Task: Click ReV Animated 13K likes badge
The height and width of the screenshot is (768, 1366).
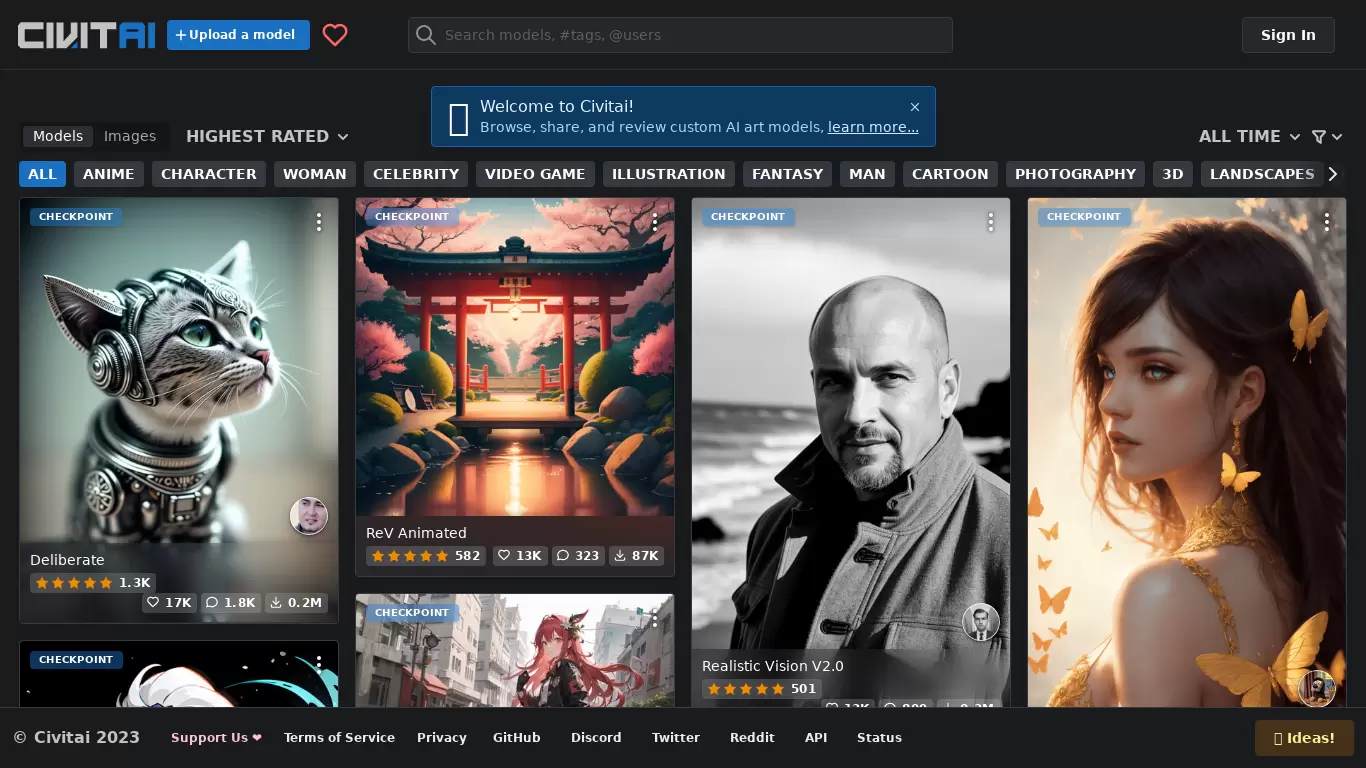Action: pos(520,556)
